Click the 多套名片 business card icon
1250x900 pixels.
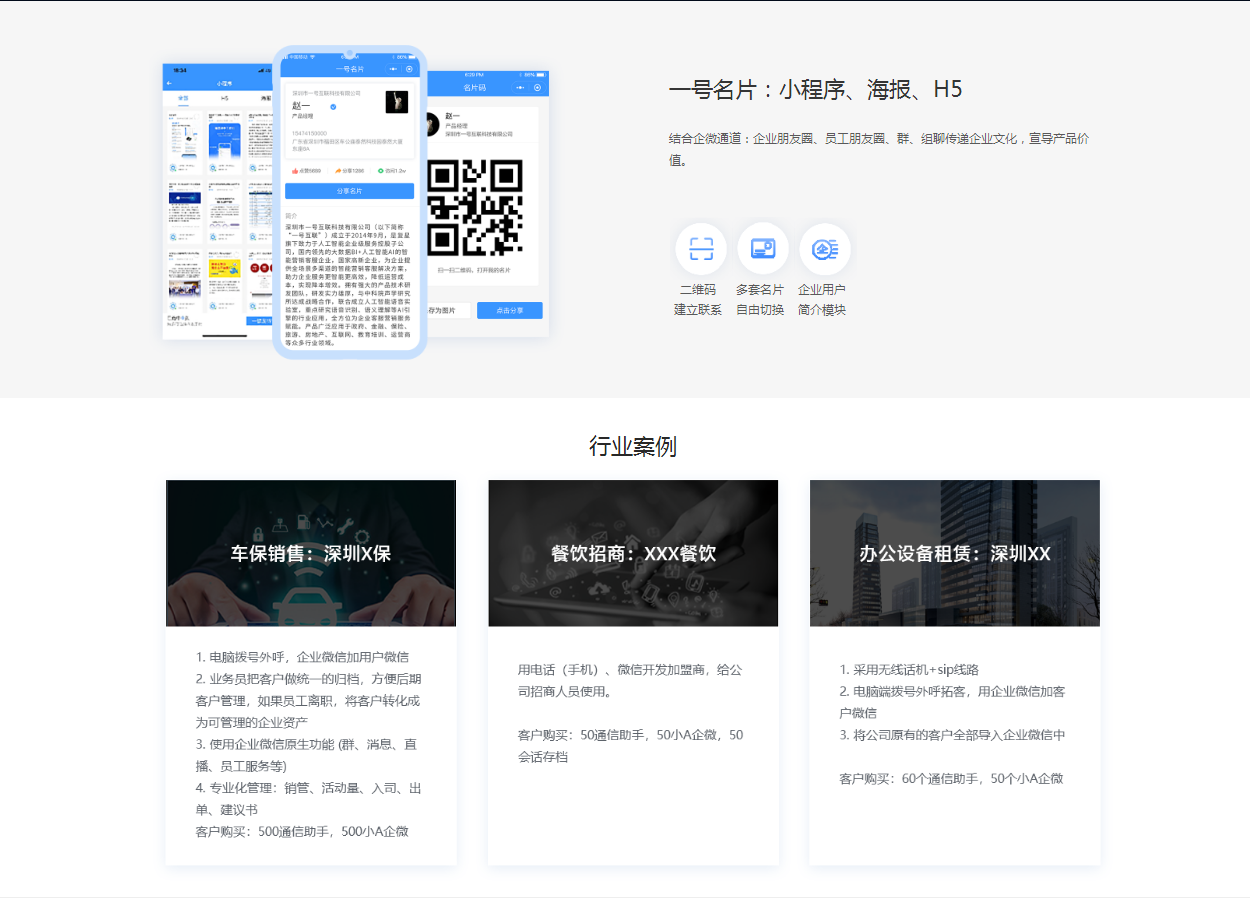[x=763, y=249]
